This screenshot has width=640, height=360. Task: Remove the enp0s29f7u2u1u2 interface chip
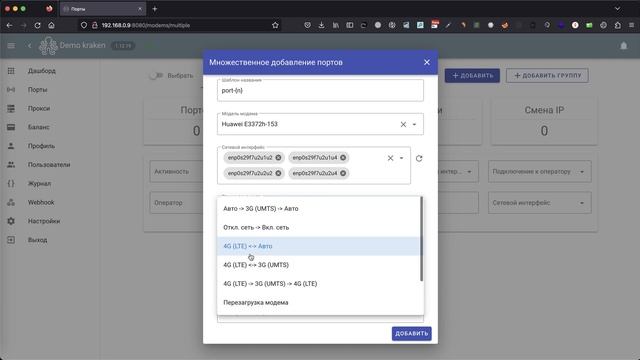click(278, 158)
